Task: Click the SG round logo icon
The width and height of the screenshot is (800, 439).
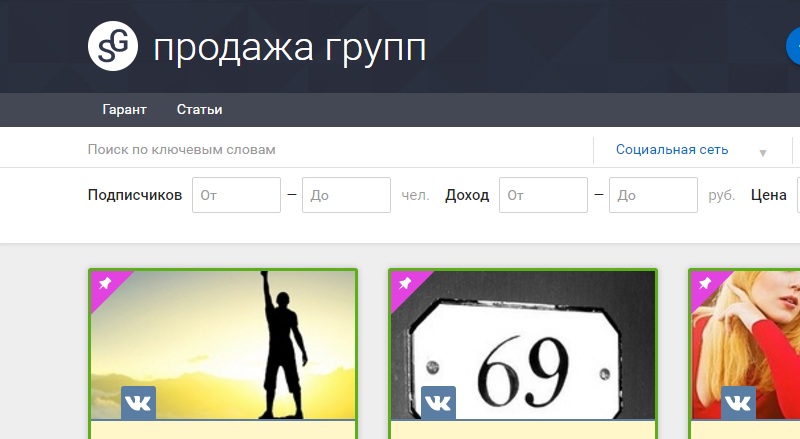Action: (x=113, y=46)
